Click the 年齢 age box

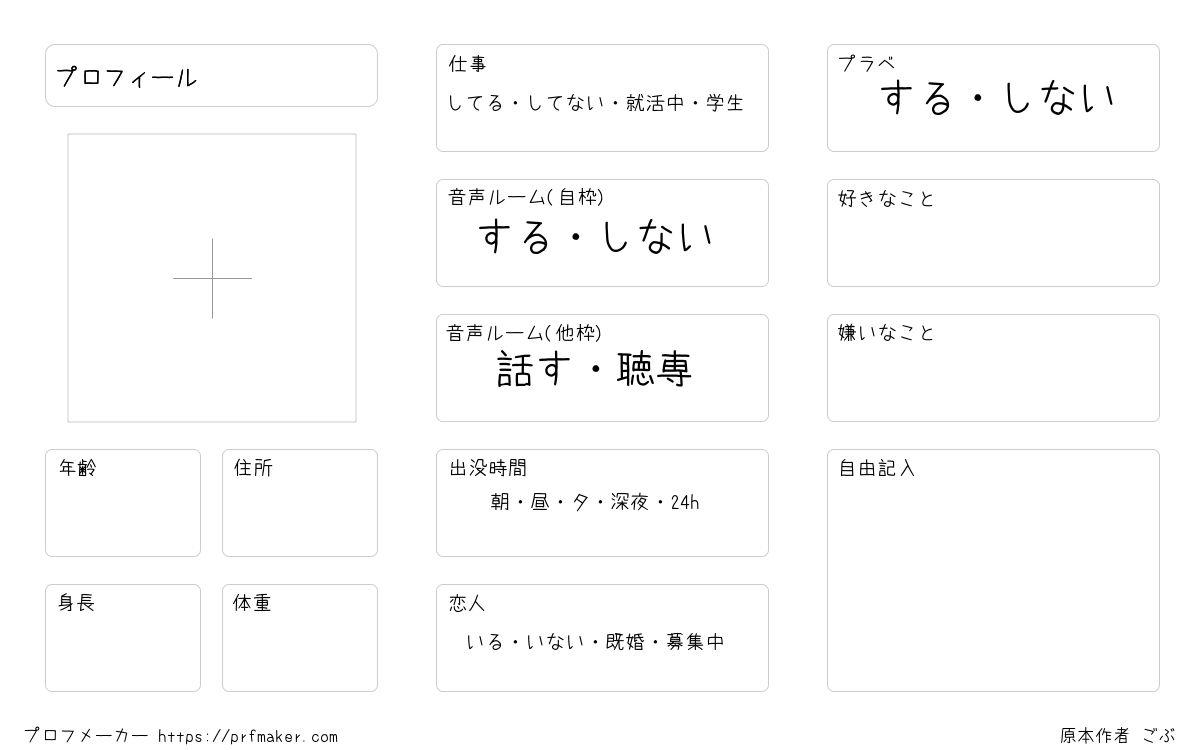point(123,503)
